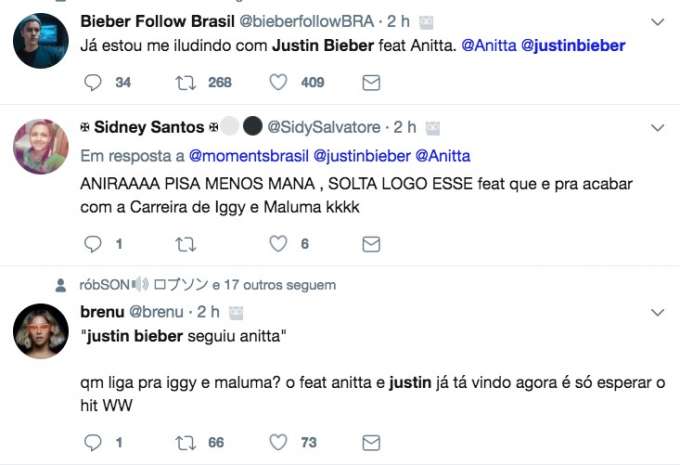The width and height of the screenshot is (680, 465).
Task: Open Bieber Follow Brasil's profile picture
Action: 40,41
